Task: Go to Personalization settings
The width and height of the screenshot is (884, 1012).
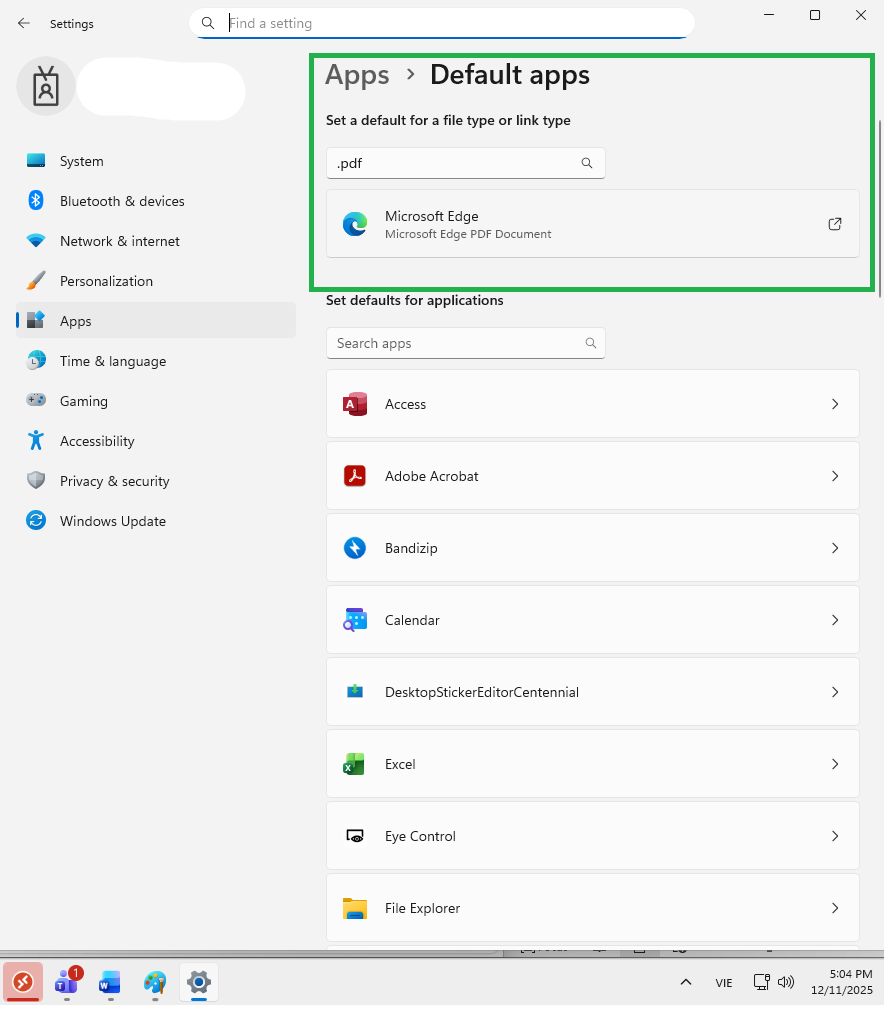Action: pos(156,281)
